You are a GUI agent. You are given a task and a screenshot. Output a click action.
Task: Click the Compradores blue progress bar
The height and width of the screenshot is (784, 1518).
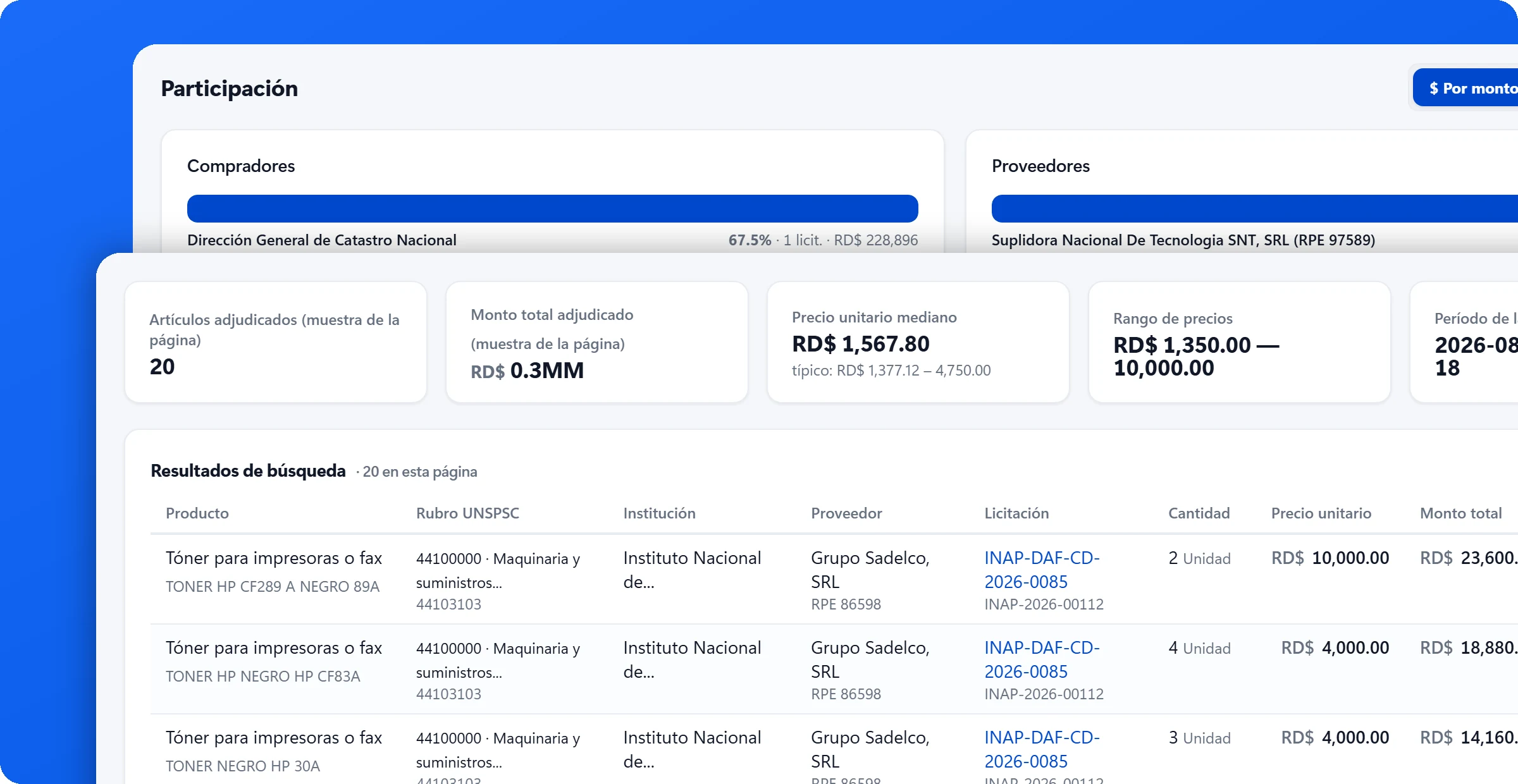coord(552,209)
